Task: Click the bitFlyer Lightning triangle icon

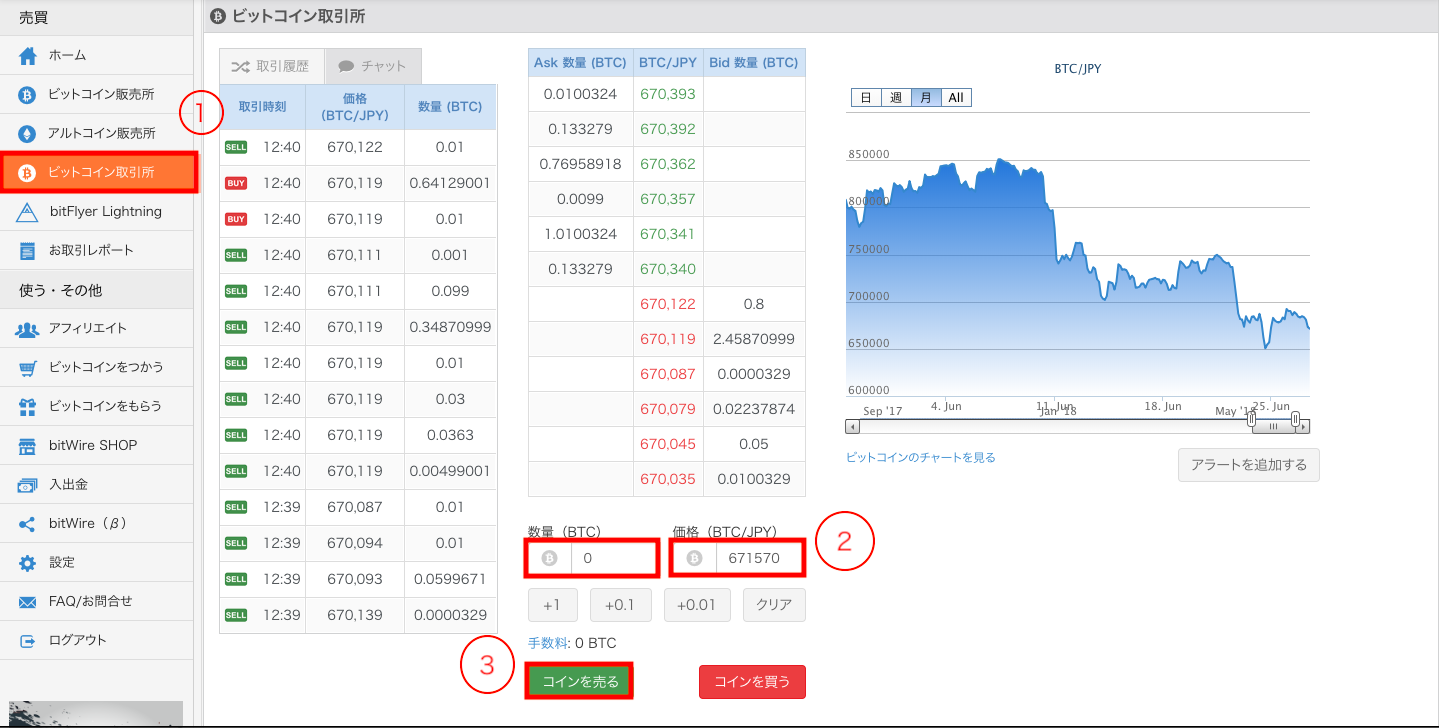Action: pyautogui.click(x=28, y=212)
